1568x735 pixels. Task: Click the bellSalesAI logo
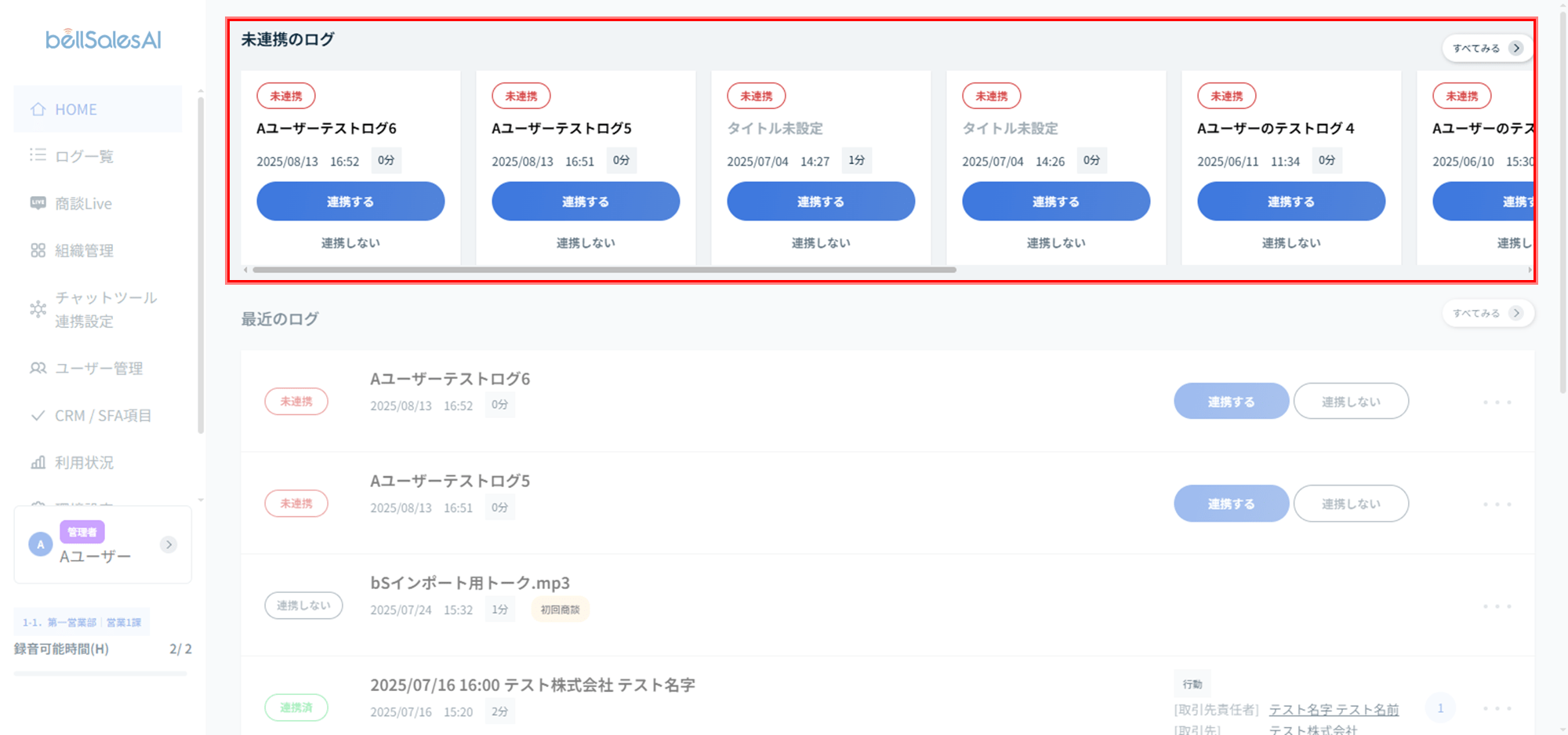(x=103, y=39)
